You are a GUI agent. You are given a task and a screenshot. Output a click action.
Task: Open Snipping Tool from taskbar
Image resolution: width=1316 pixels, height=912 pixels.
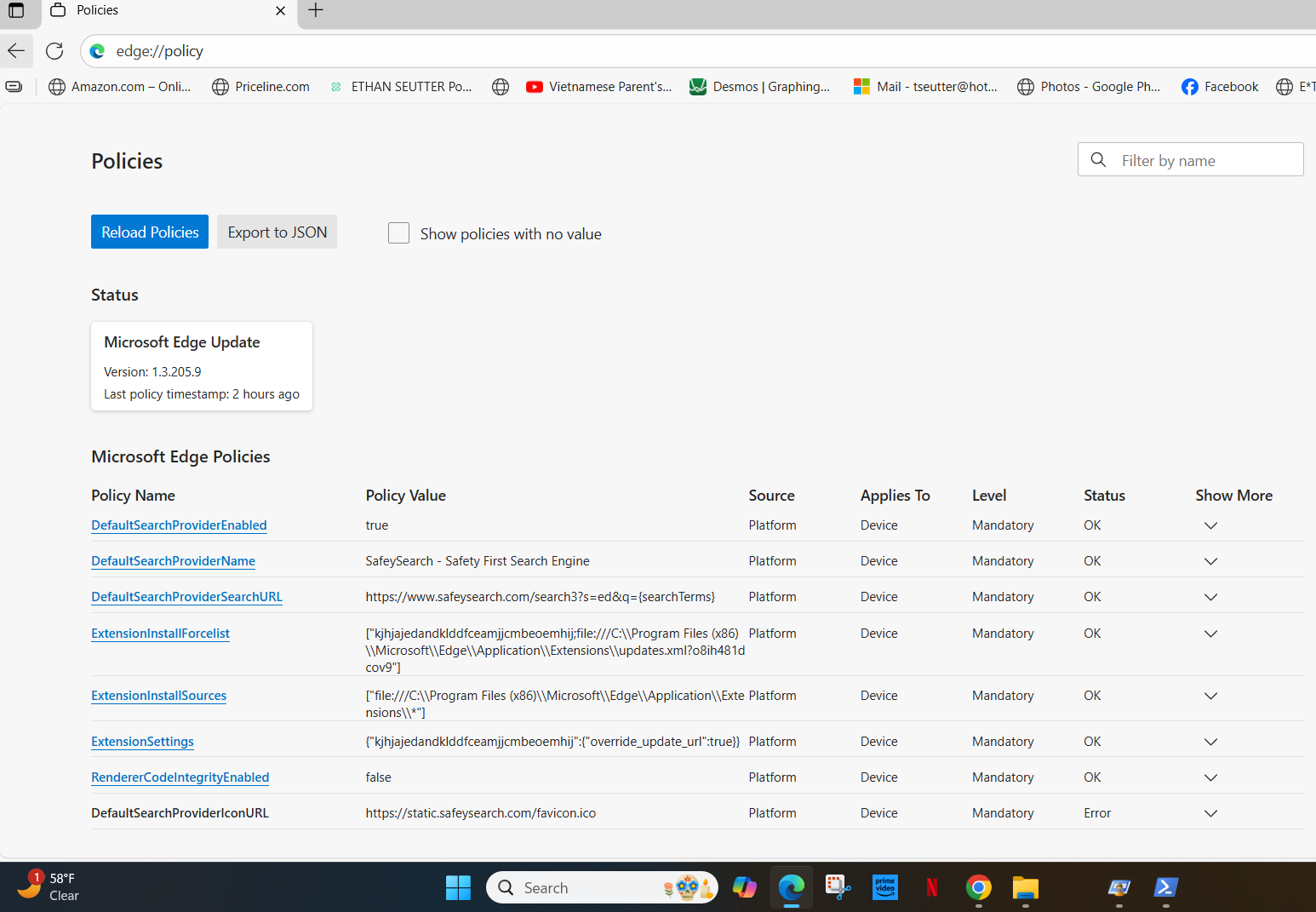point(838,888)
